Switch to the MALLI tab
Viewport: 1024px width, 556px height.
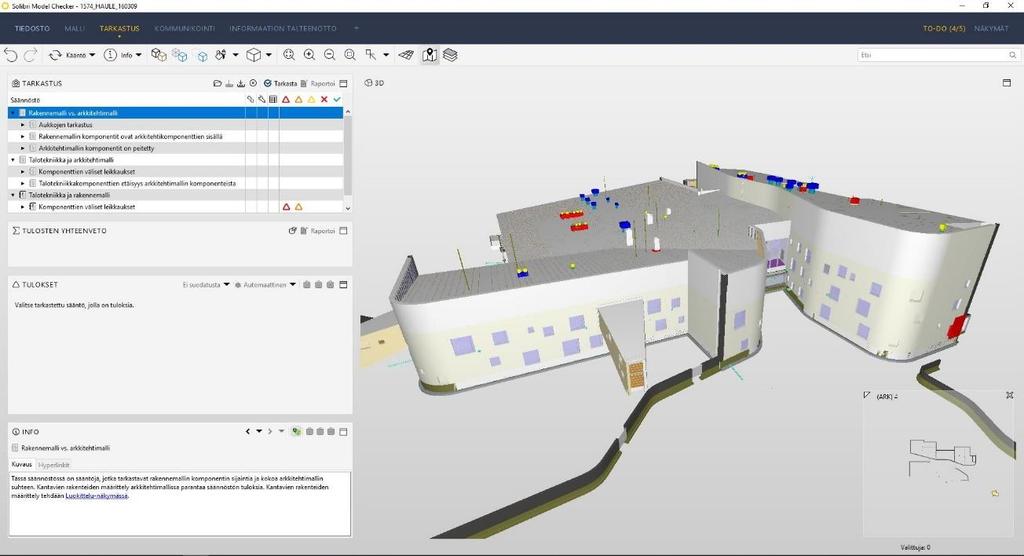pos(74,29)
